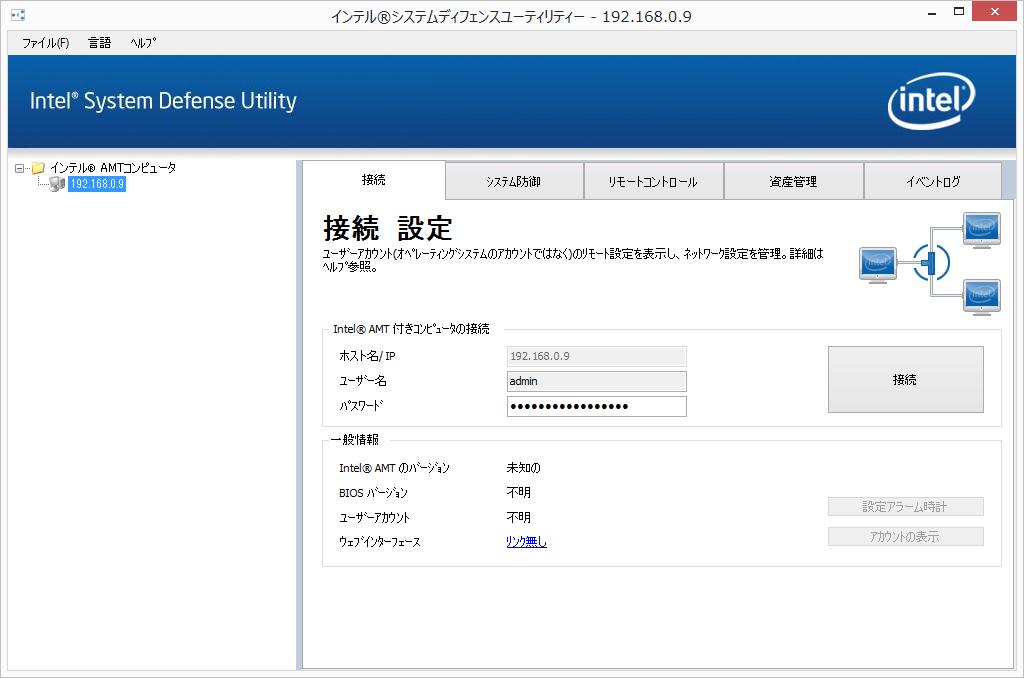The width and height of the screenshot is (1024, 678).
Task: Click the ユーザー名 field containing admin
Action: click(x=596, y=381)
